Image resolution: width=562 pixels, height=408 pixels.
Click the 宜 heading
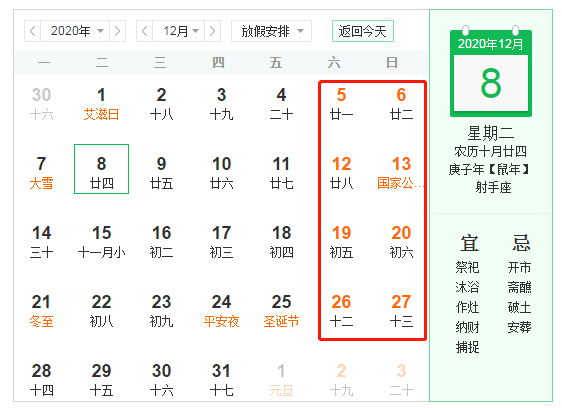pos(469,243)
